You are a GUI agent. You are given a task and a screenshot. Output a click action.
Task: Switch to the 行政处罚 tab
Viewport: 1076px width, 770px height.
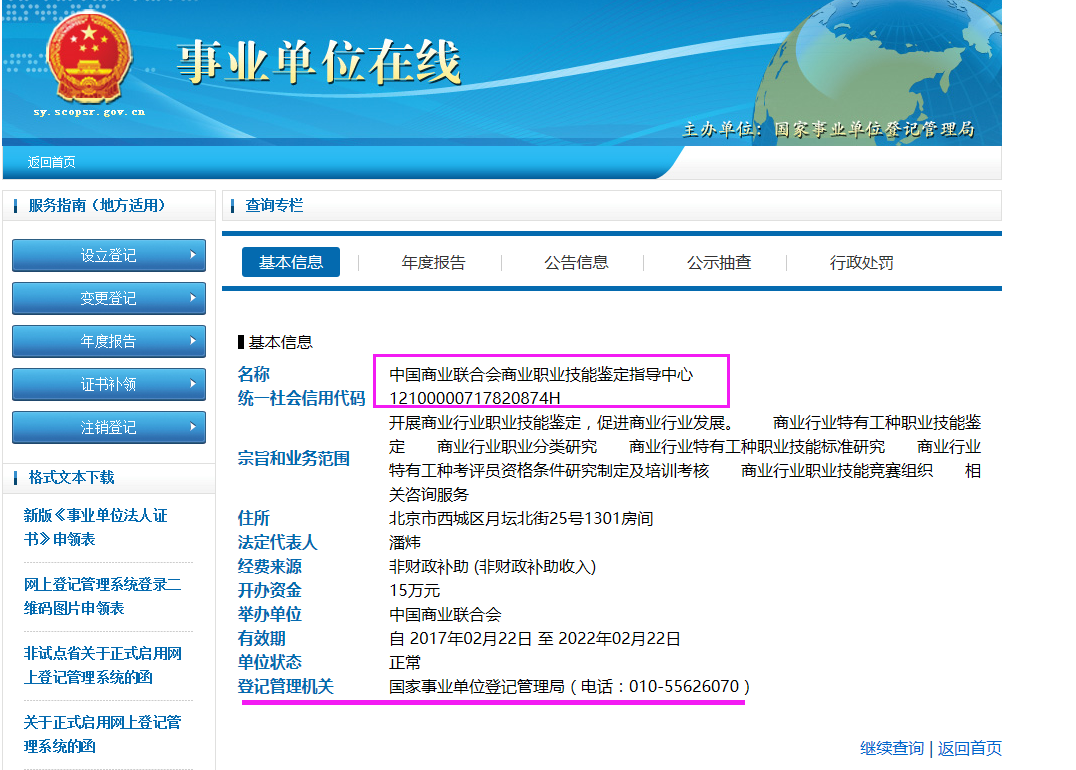point(862,263)
